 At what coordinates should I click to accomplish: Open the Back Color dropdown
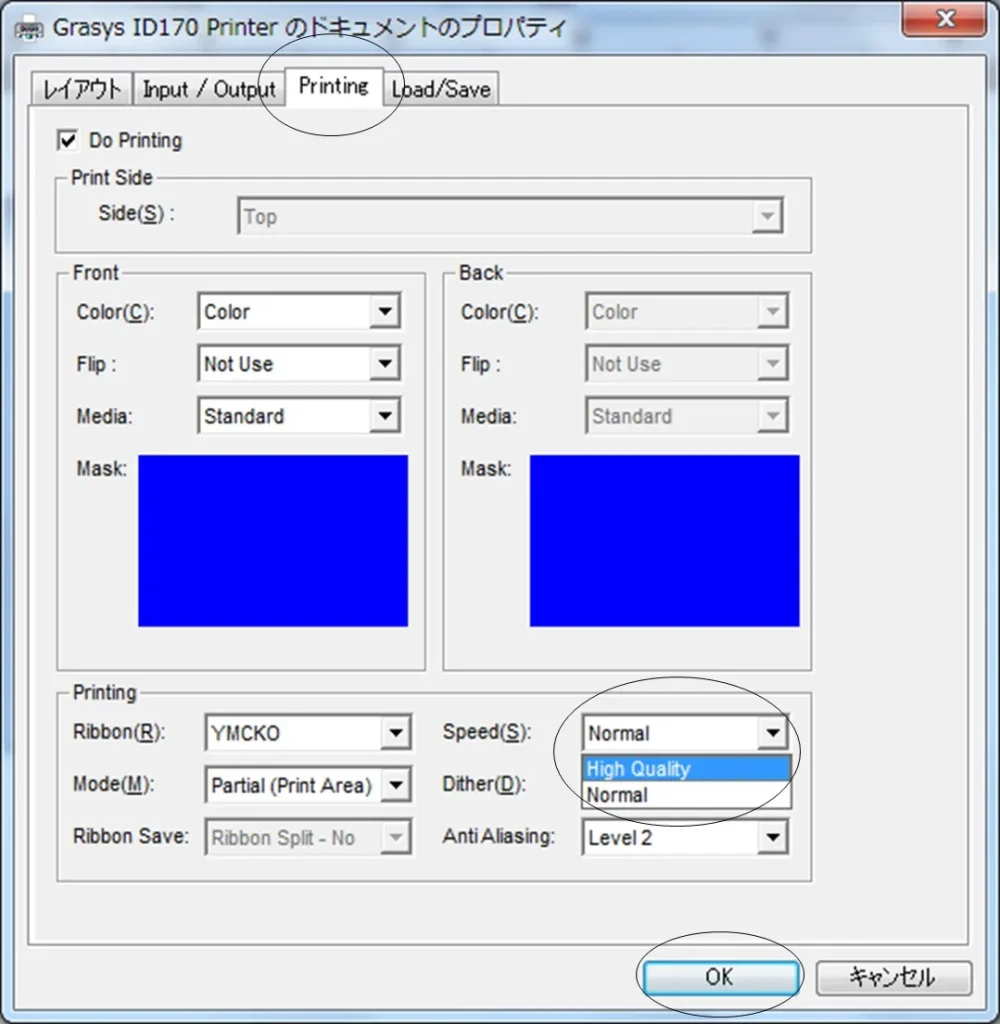pos(687,311)
